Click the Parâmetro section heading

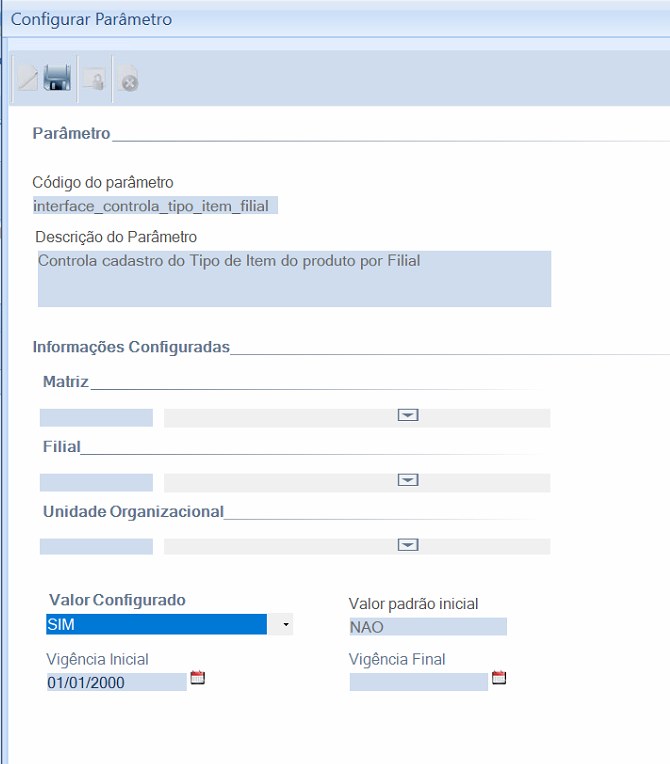point(72,133)
